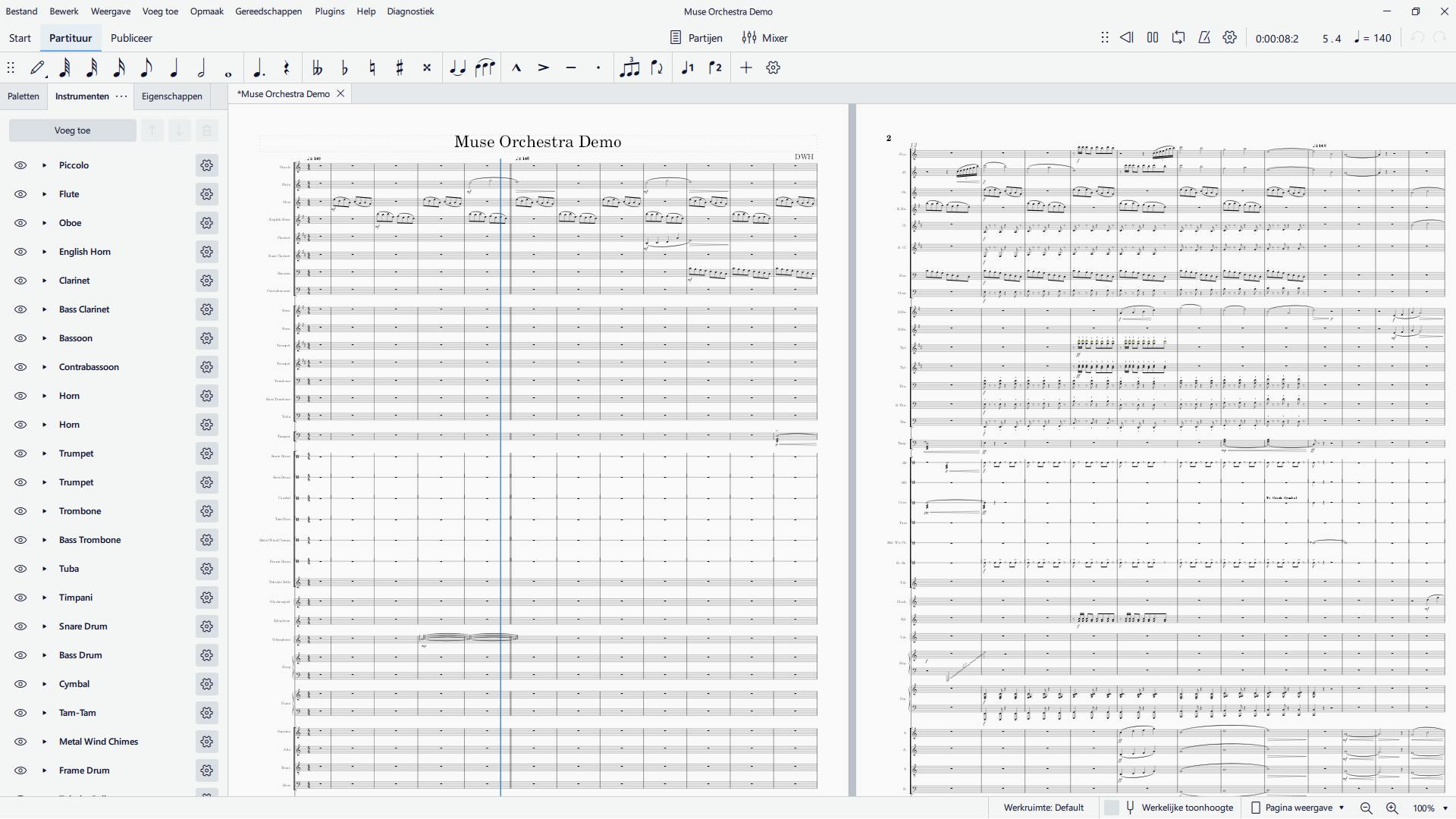This screenshot has height=819, width=1456.
Task: Open the Pagina weergave view dropdown
Action: tap(1298, 808)
